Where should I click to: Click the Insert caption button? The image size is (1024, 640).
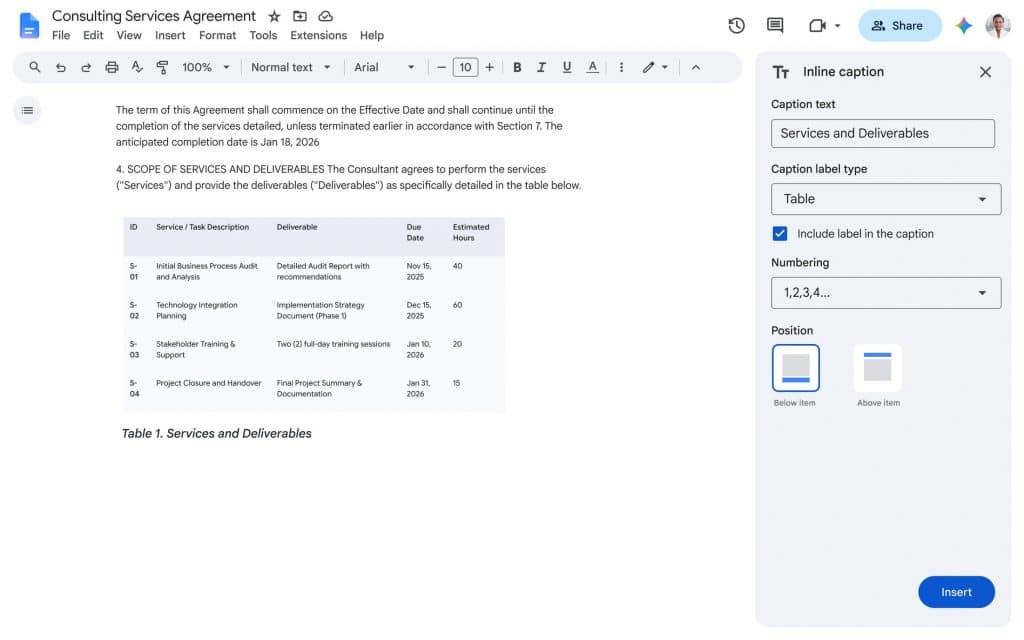tap(955, 592)
